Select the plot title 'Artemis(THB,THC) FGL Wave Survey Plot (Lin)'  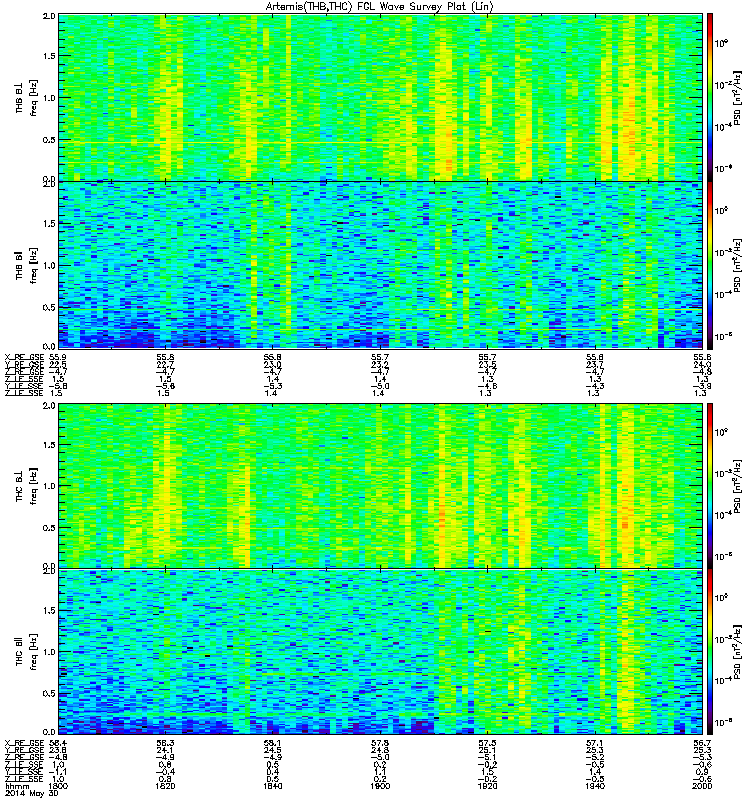[380, 7]
